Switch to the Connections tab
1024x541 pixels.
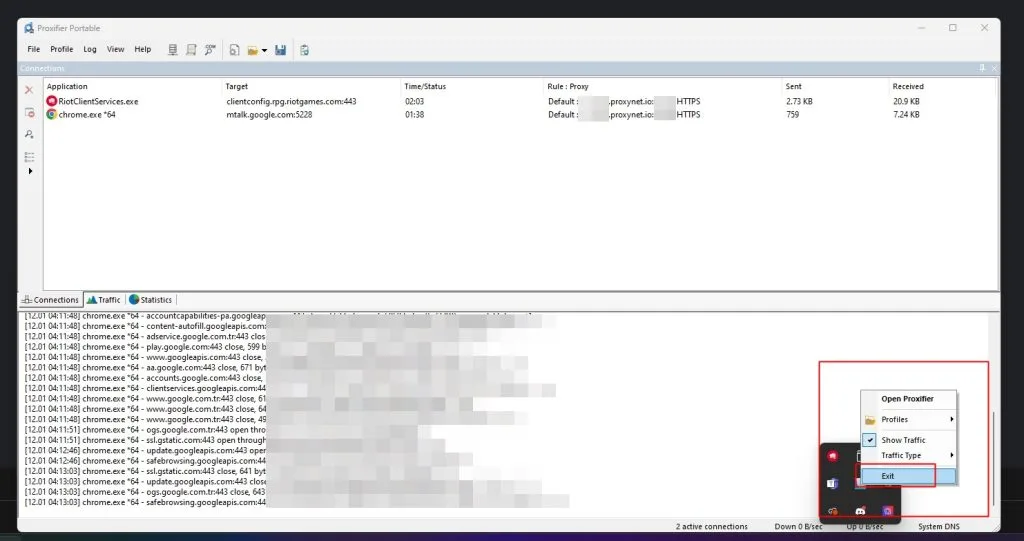click(50, 300)
